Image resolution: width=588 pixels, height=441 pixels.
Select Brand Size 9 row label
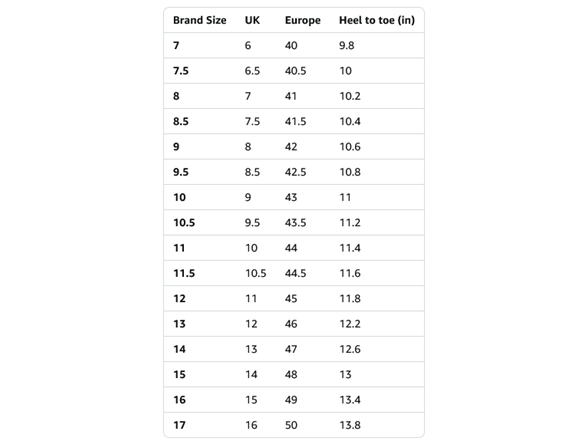[x=176, y=147]
